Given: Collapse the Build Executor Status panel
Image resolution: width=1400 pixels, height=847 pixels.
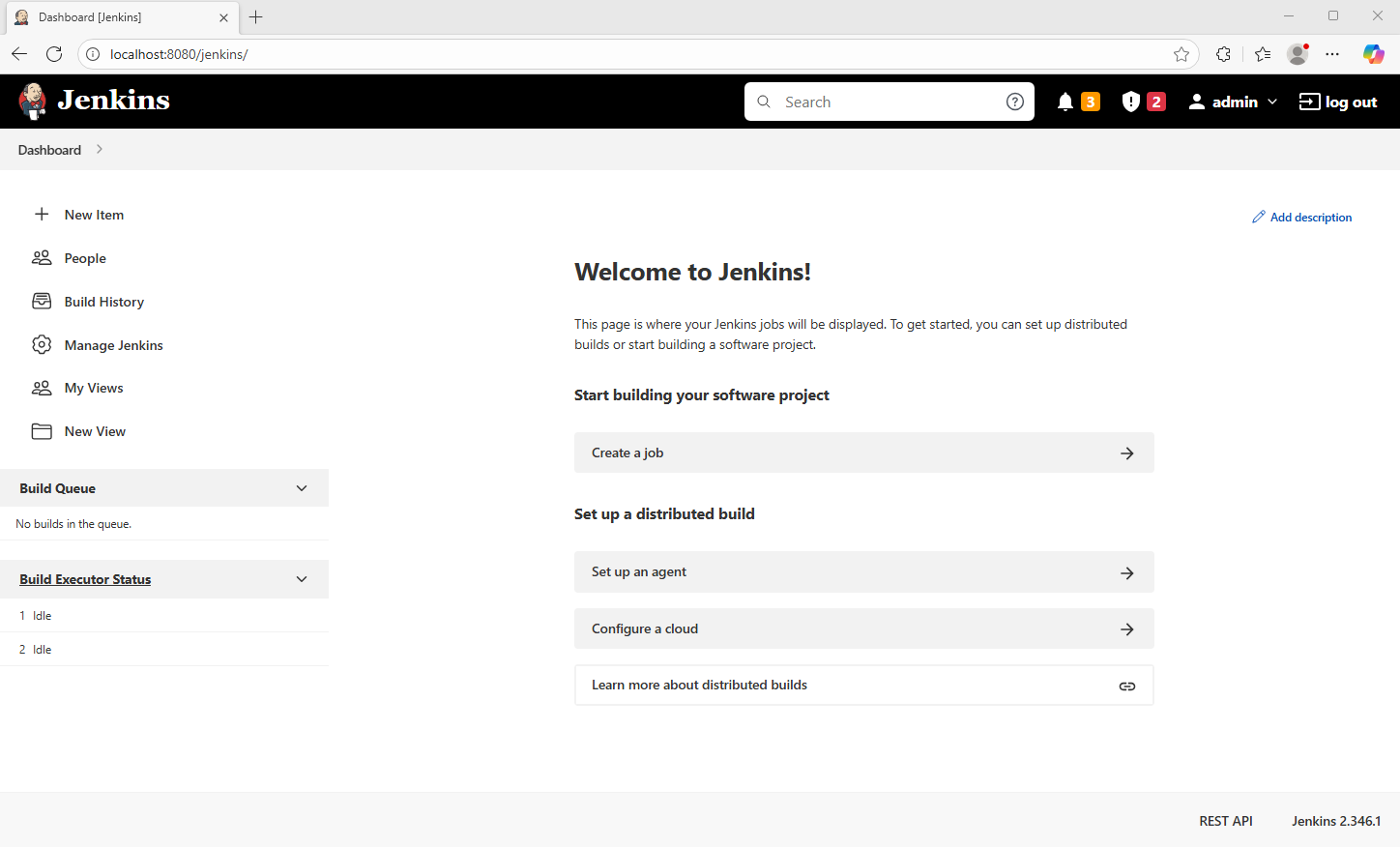Looking at the screenshot, I should tap(302, 579).
